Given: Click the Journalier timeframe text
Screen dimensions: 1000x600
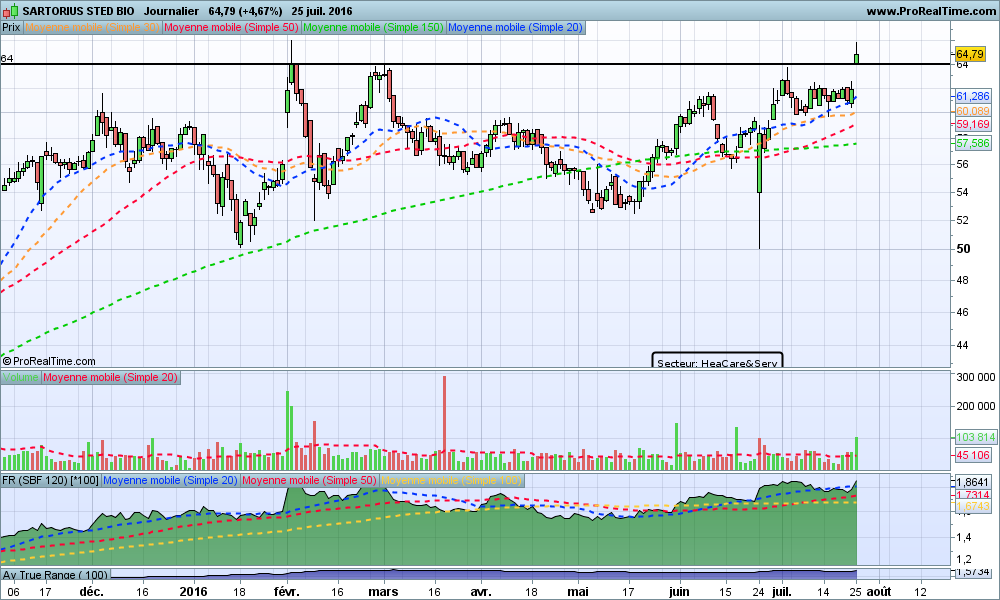Looking at the screenshot, I should [x=171, y=11].
